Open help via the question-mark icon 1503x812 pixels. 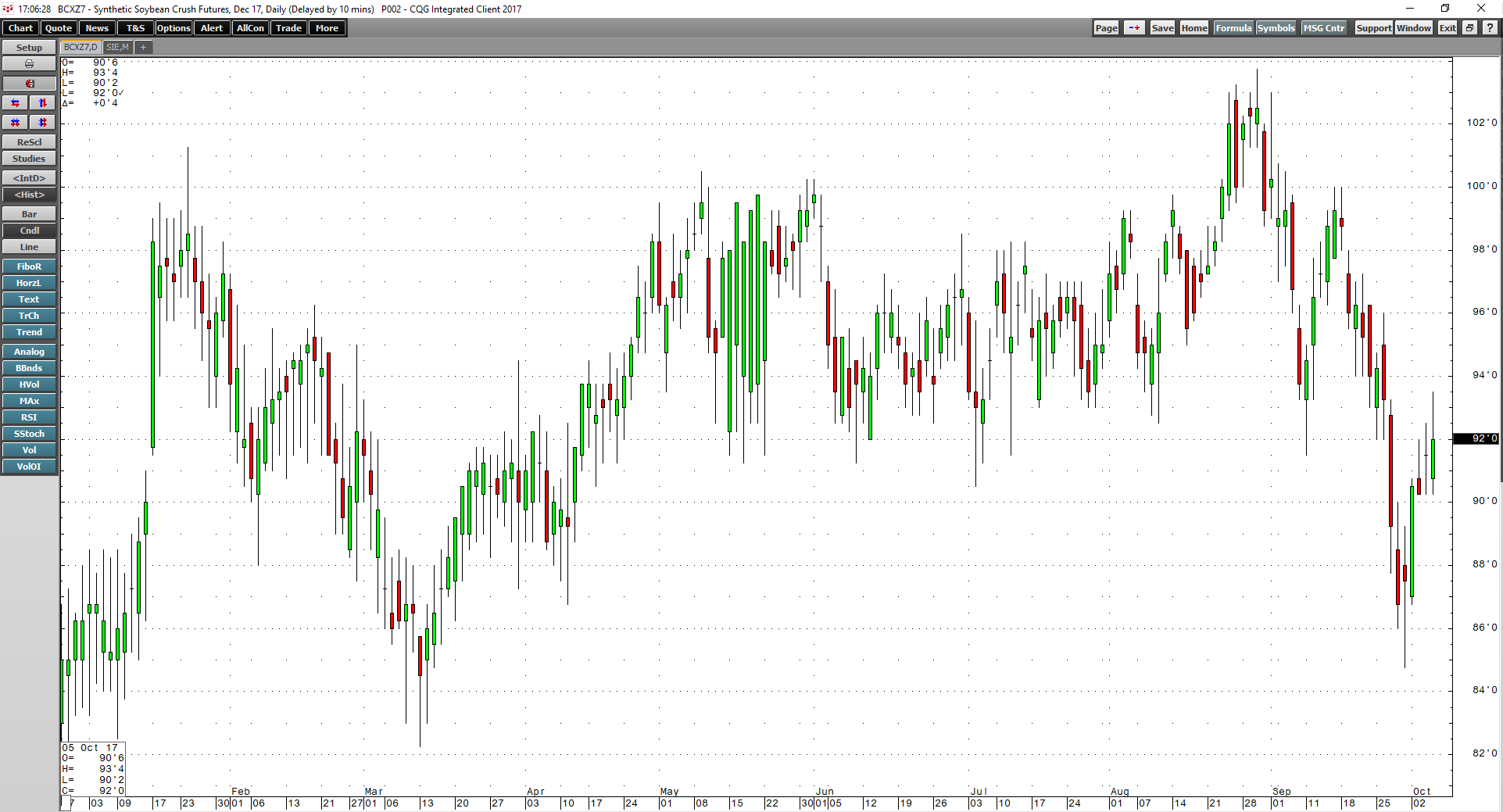[1488, 27]
